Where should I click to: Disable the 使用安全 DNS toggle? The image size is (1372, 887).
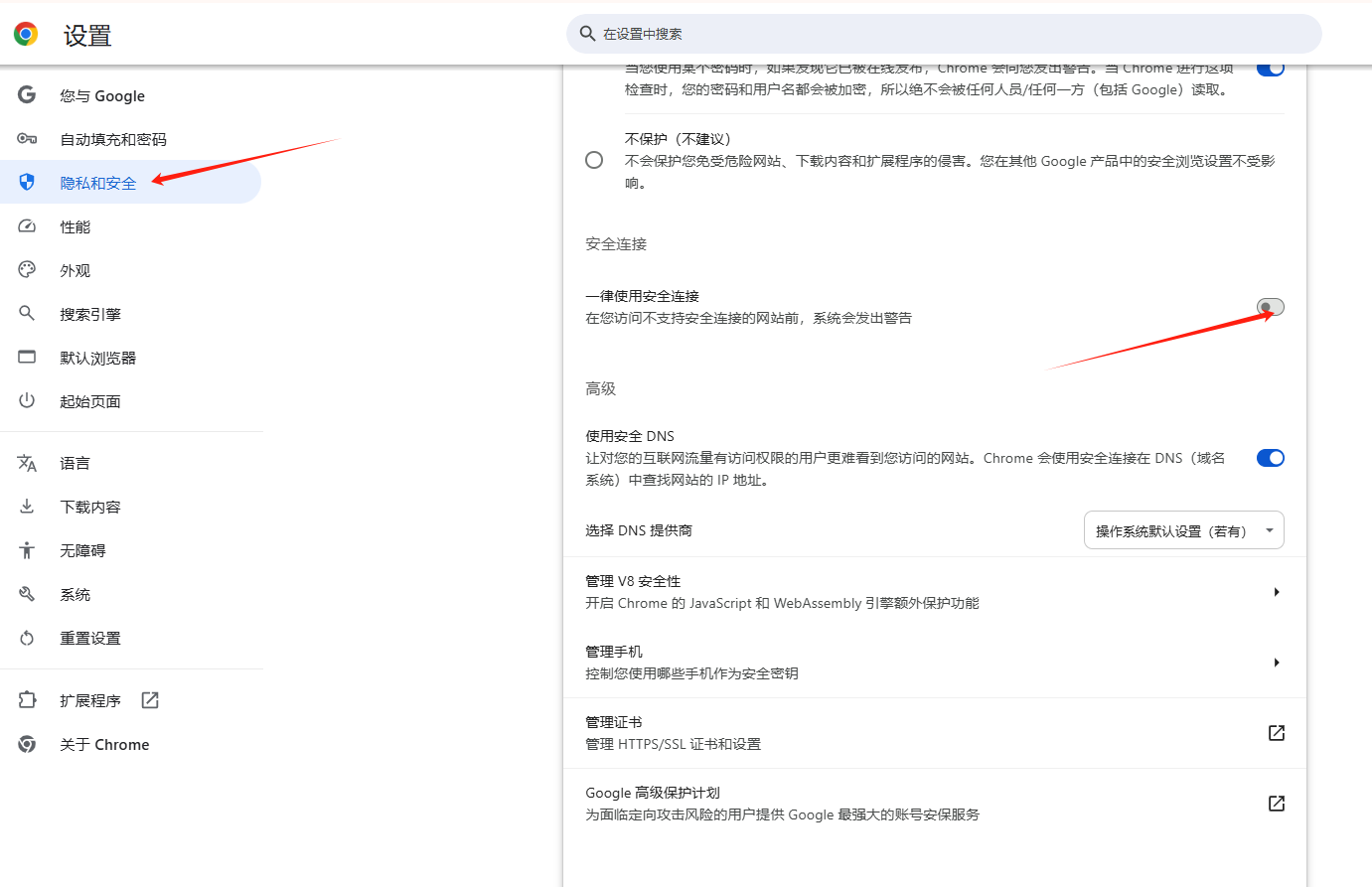pyautogui.click(x=1271, y=458)
